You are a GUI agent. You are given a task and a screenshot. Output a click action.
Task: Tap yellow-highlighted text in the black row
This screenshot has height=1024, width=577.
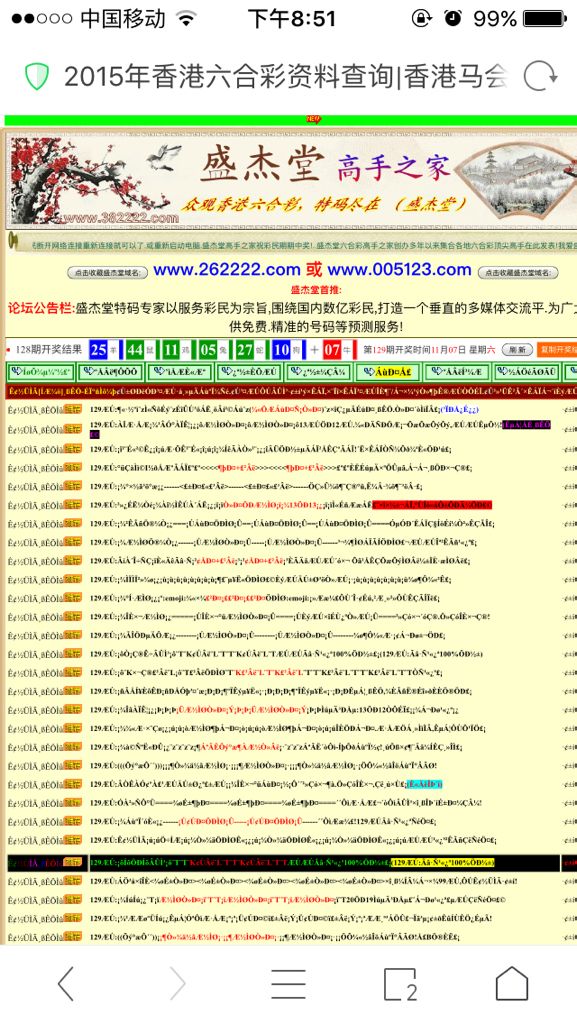click(443, 863)
